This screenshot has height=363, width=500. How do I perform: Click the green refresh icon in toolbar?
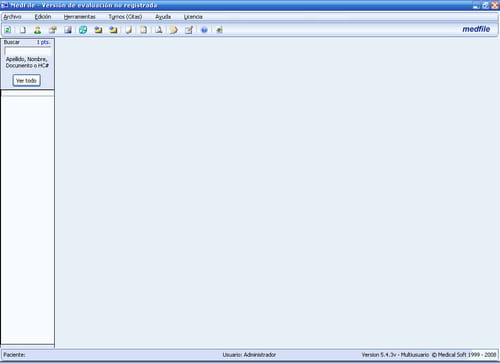[x=8, y=30]
